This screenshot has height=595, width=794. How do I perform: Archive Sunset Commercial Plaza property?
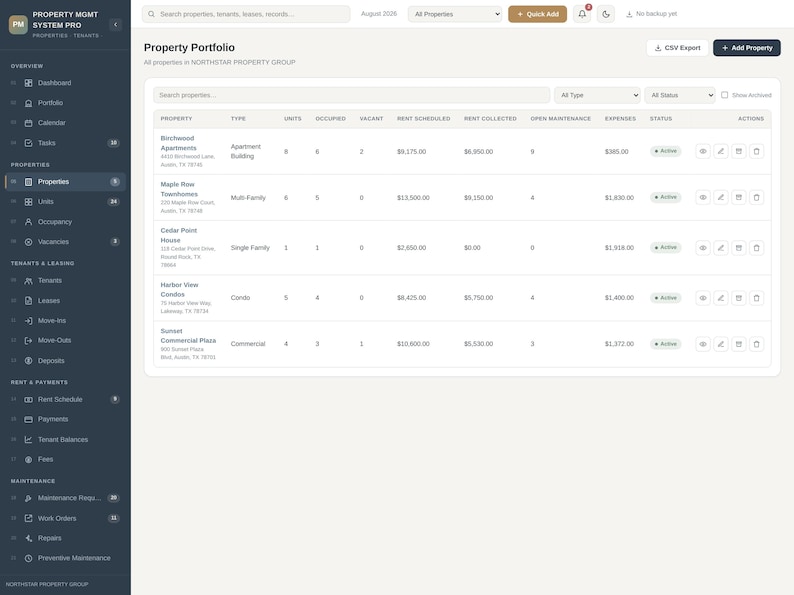[739, 344]
